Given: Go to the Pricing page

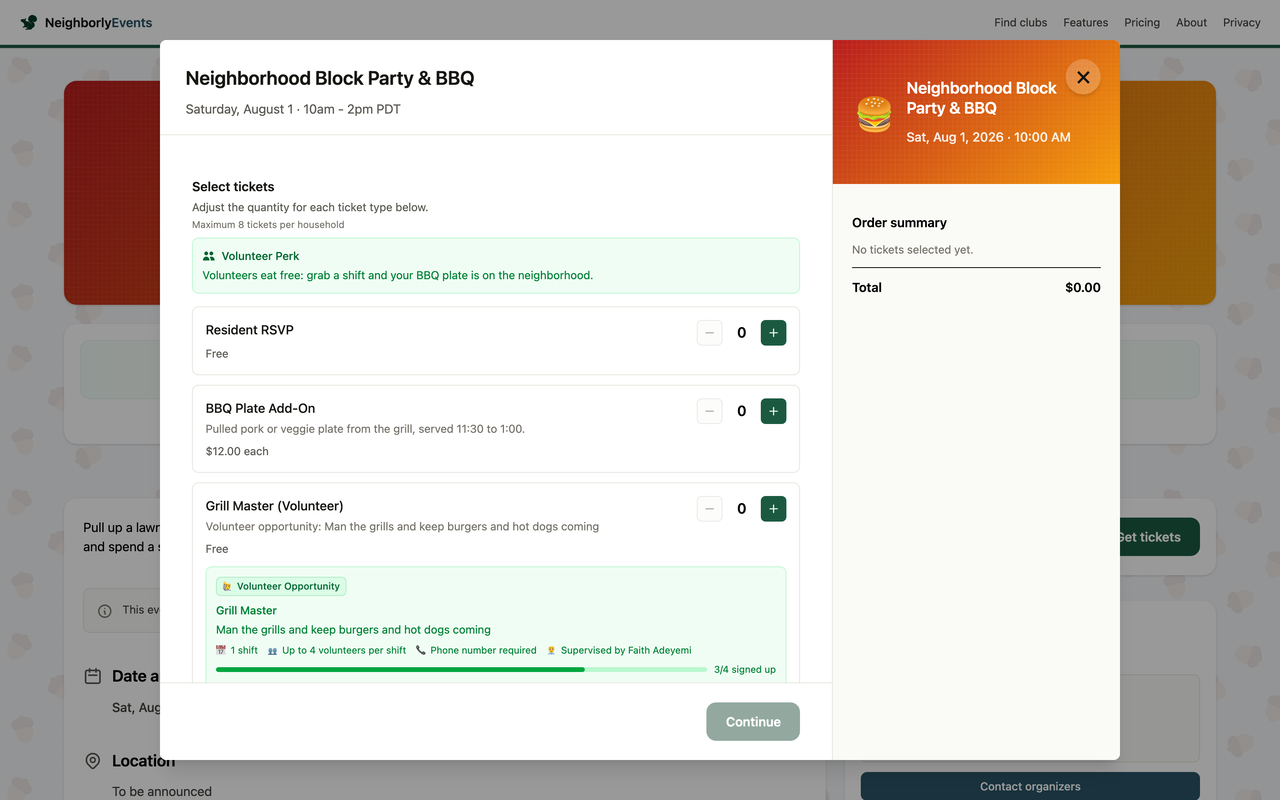Looking at the screenshot, I should pyautogui.click(x=1142, y=22).
